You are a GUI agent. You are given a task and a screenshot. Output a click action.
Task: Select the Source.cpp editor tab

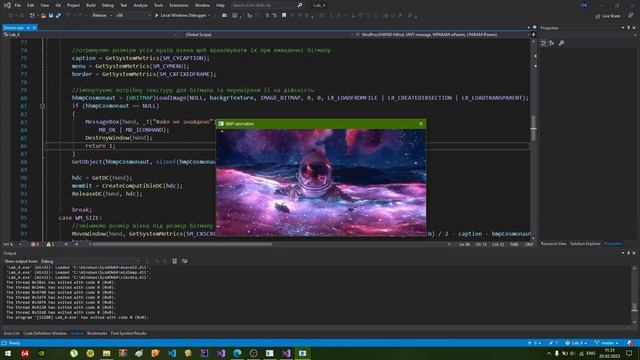tap(14, 28)
